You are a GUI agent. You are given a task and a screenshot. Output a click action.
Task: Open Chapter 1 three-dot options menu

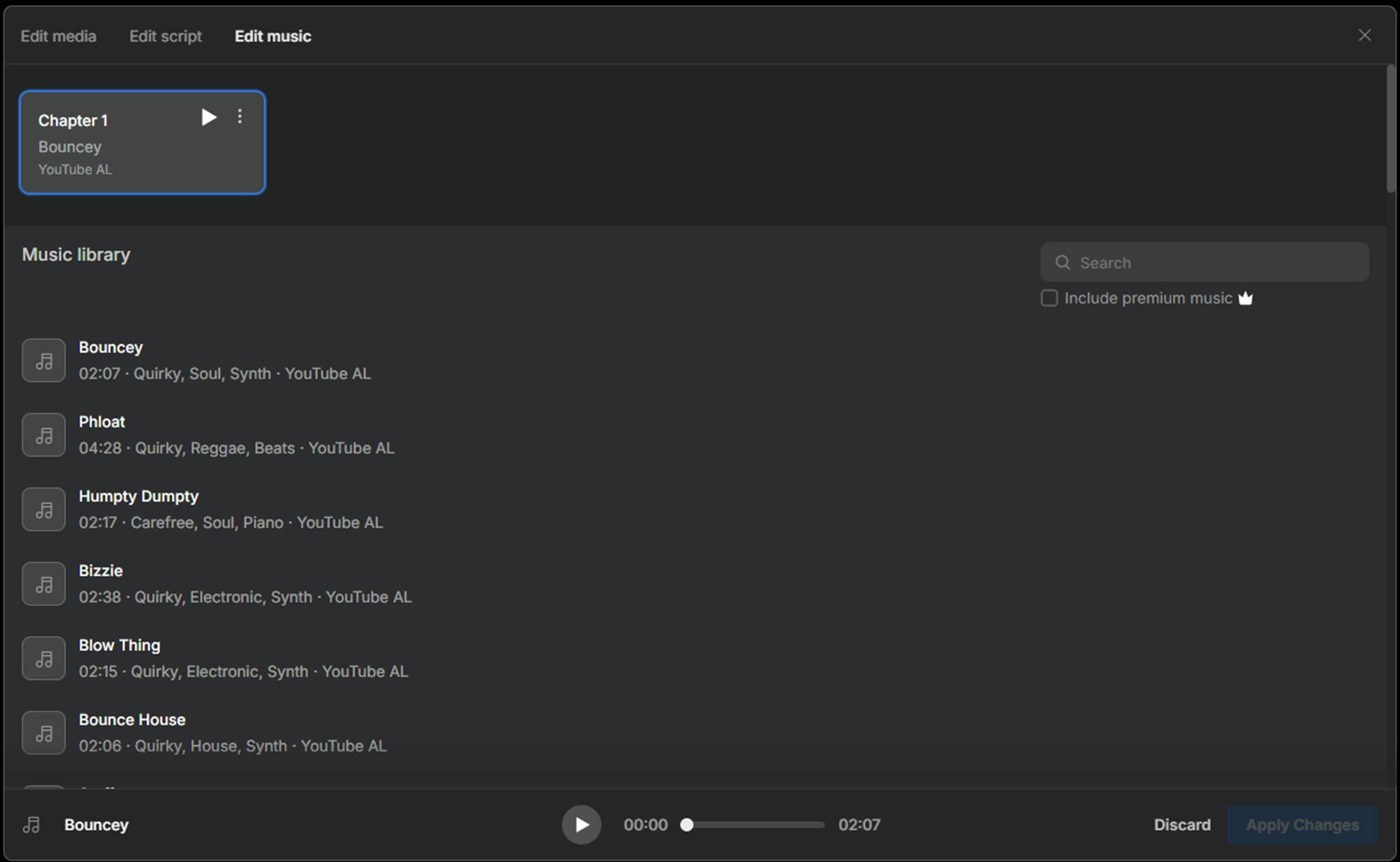[240, 116]
